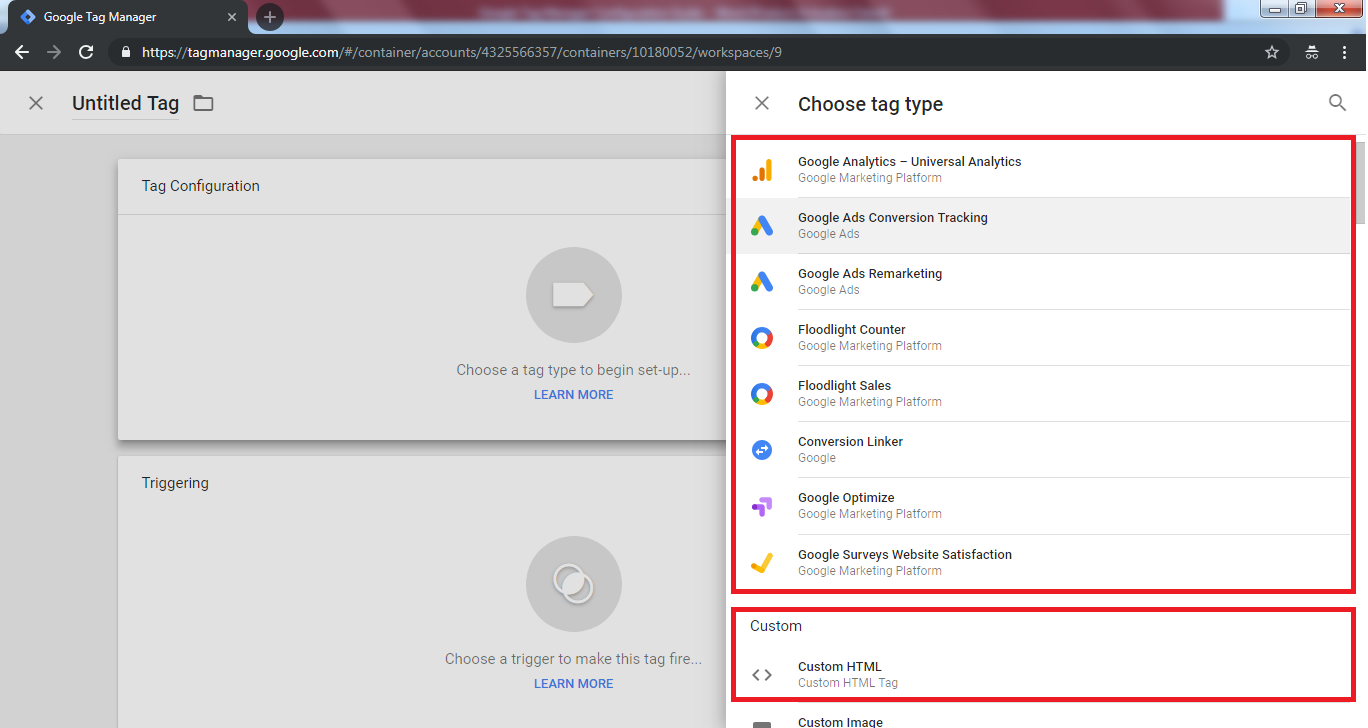
Task: Choose Floodlight Sales tag type
Action: 844,393
